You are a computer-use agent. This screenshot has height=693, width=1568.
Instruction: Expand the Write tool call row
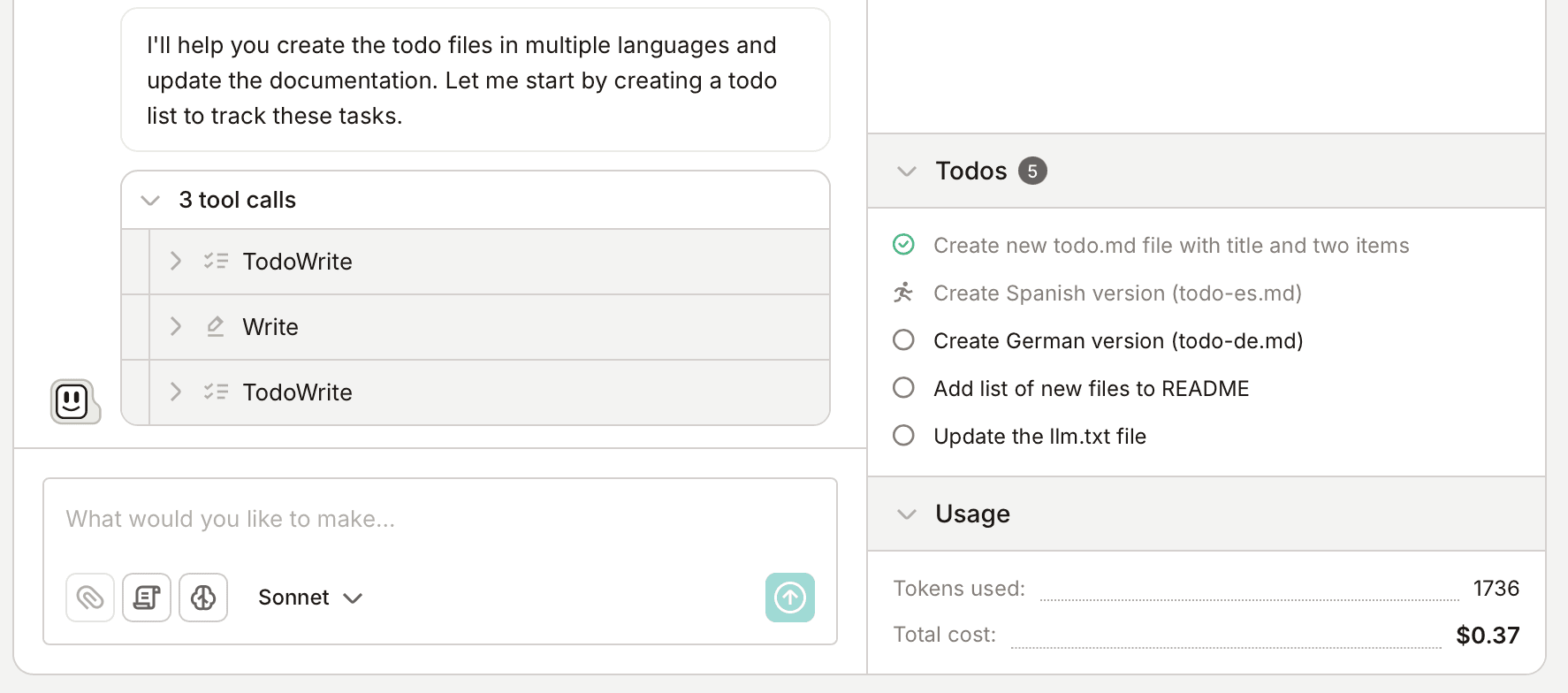pos(176,327)
